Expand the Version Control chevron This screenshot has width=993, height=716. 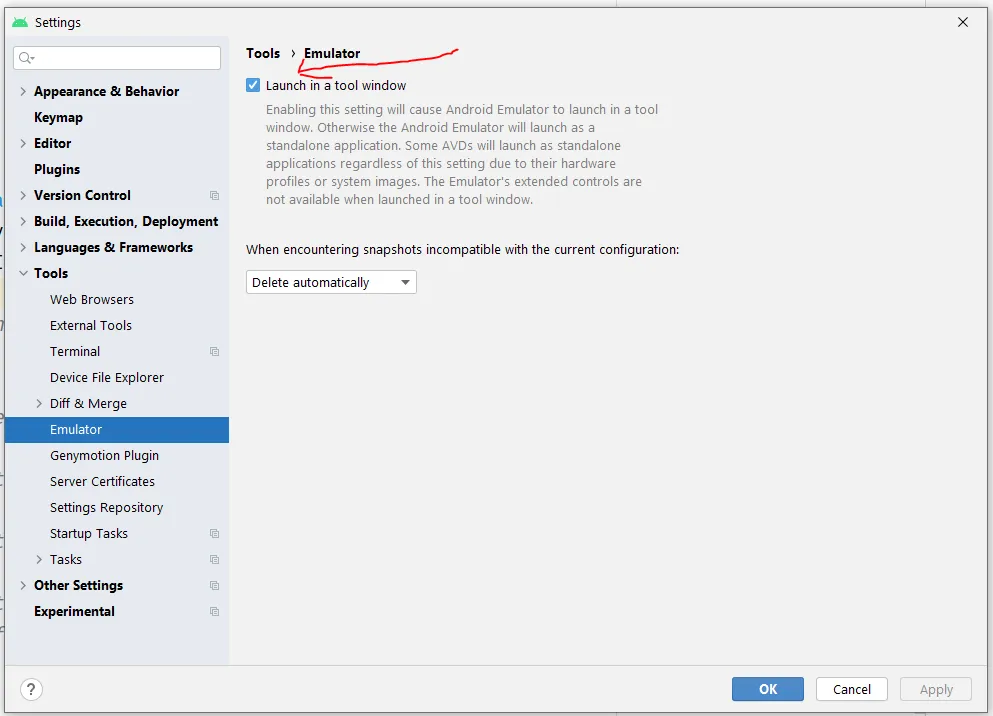tap(23, 195)
